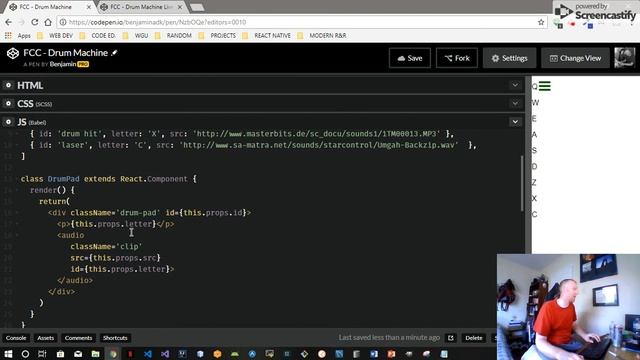The width and height of the screenshot is (640, 360).
Task: Go back in browser history
Action: (x=9, y=22)
